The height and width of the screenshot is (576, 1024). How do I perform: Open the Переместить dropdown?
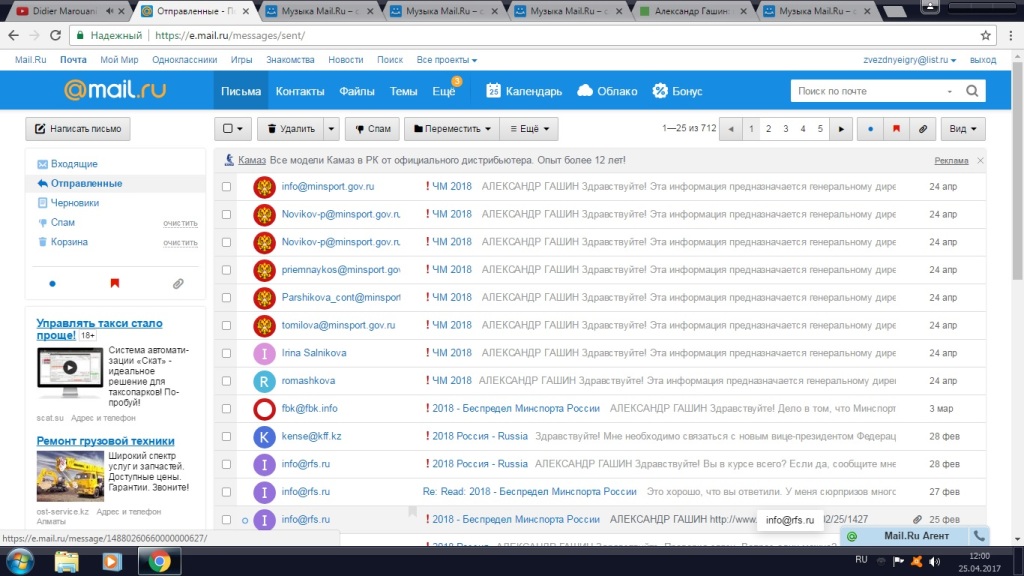[451, 129]
